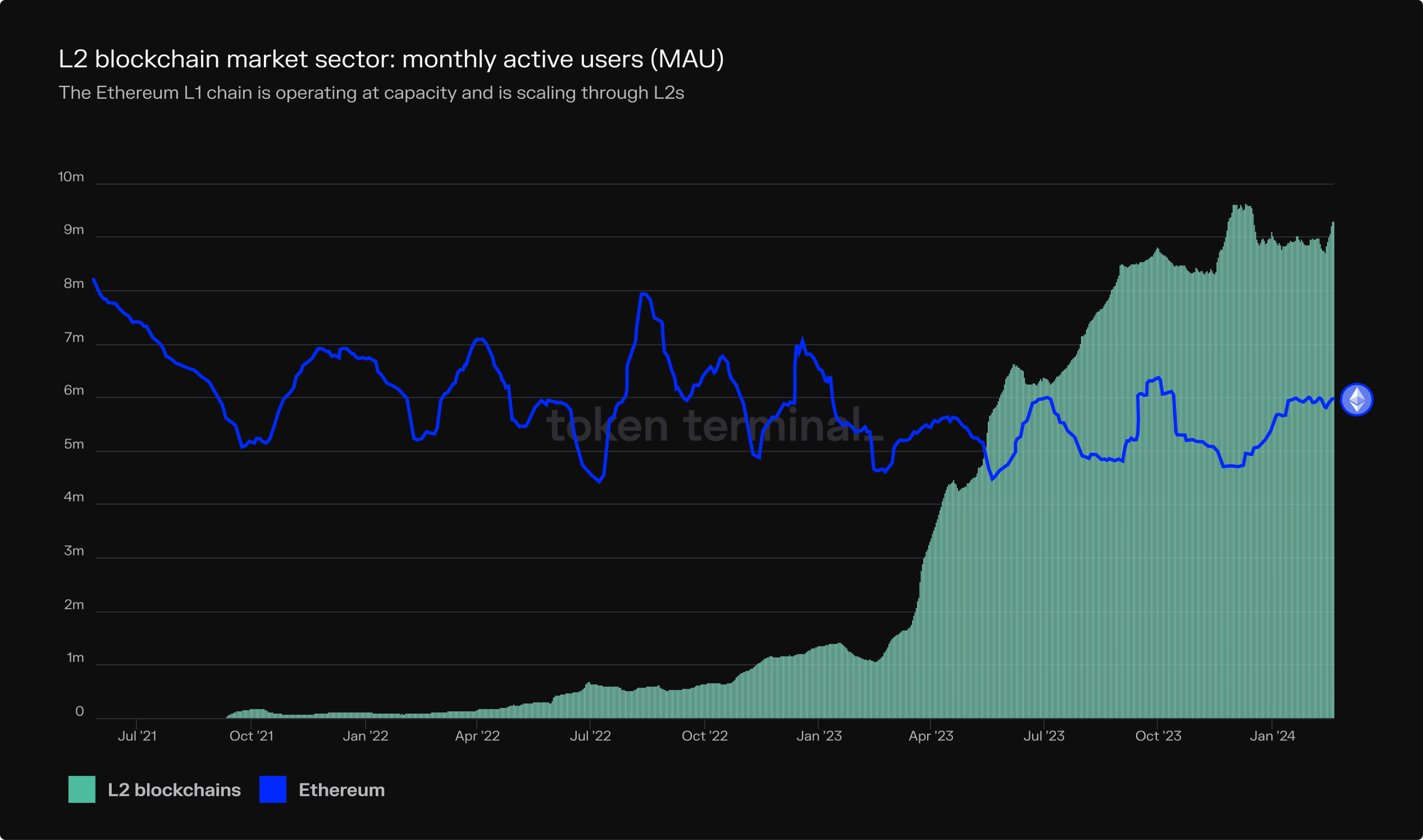Click the token terminal watermark

(714, 425)
